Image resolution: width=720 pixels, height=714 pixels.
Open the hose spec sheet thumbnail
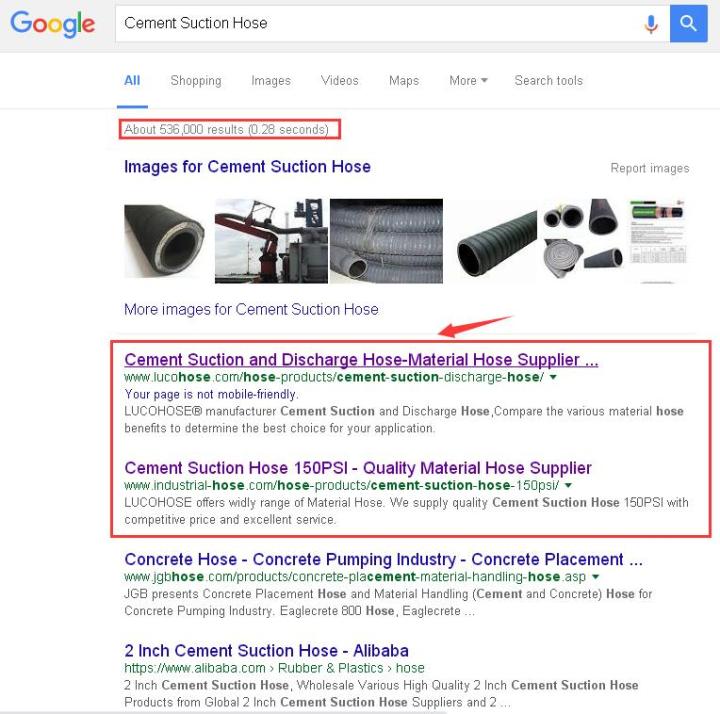(658, 241)
